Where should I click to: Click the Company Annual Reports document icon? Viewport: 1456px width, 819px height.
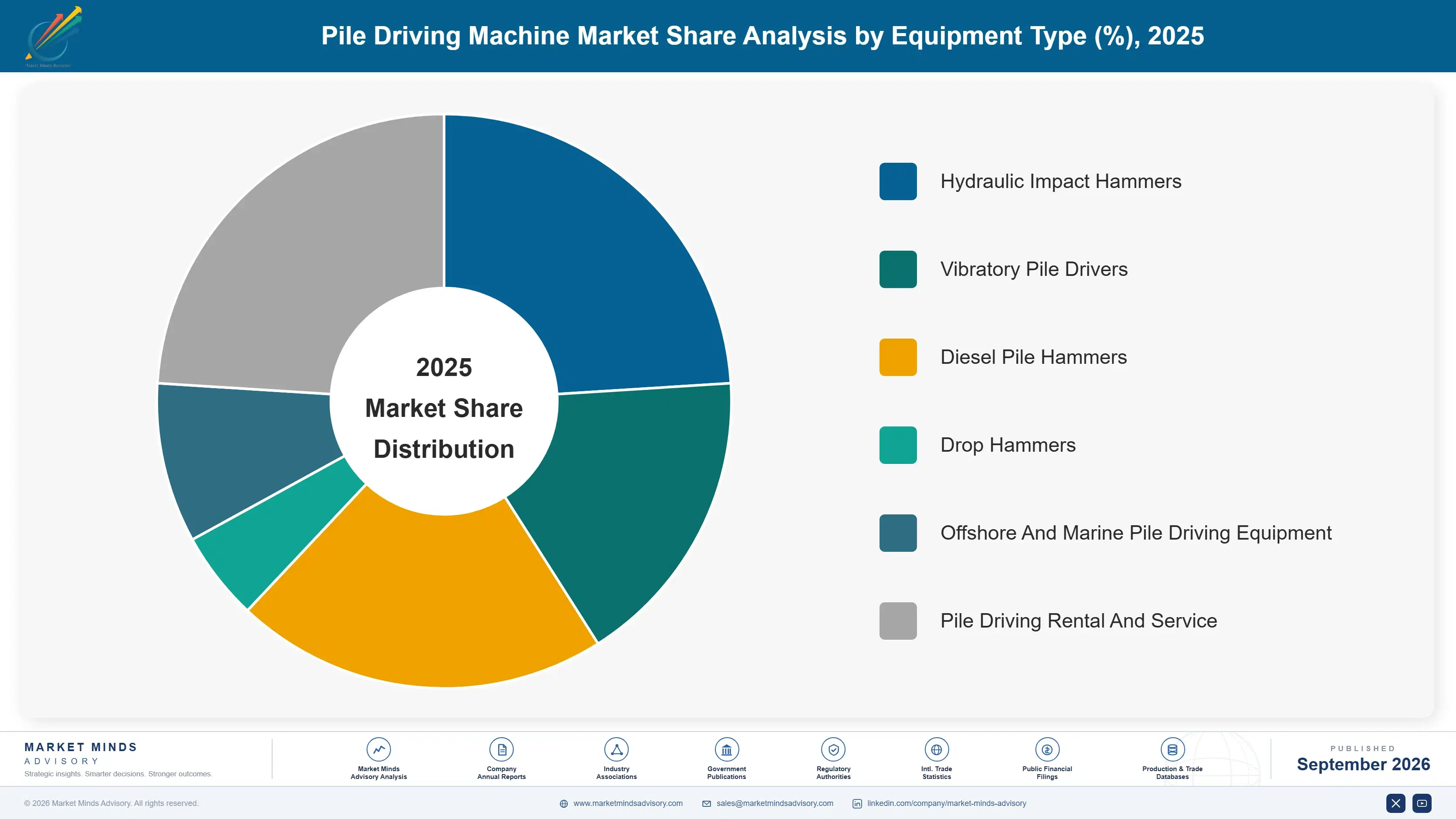point(501,749)
